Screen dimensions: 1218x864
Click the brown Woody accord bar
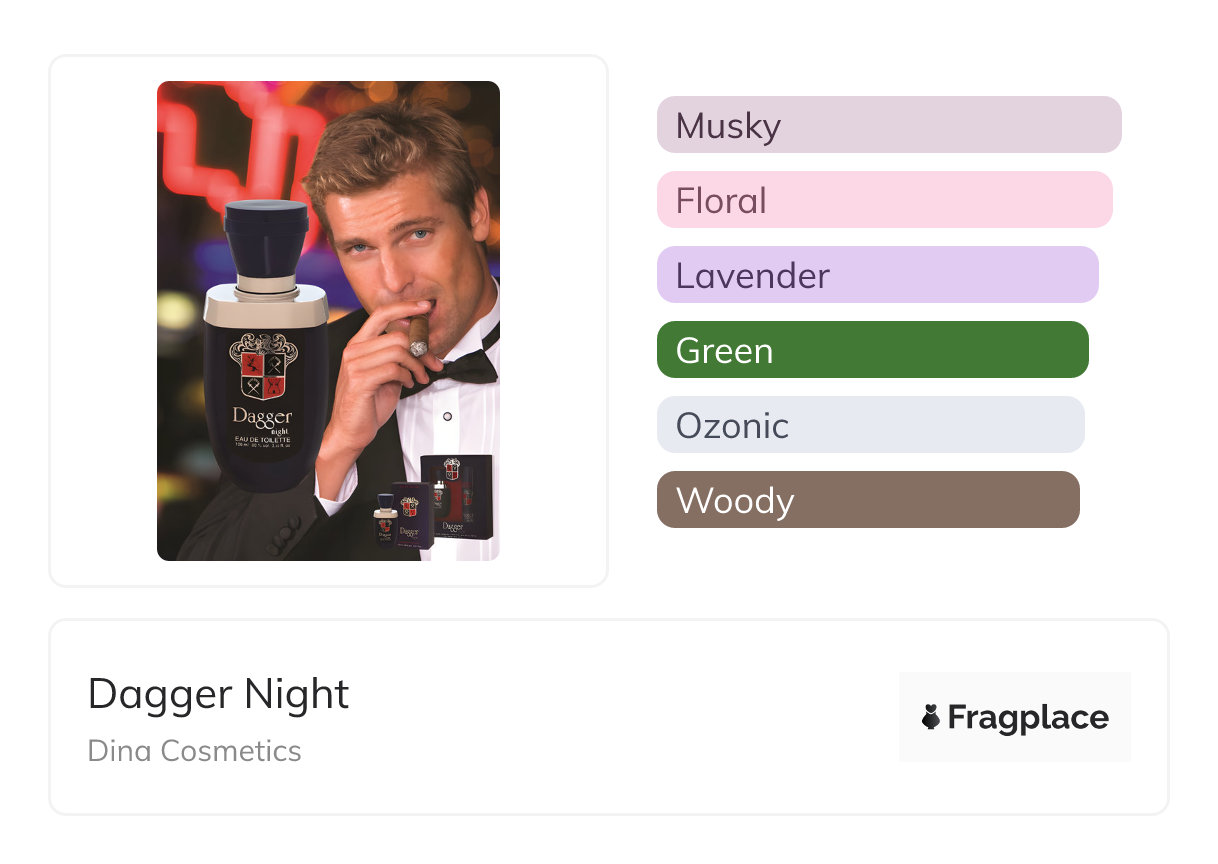[867, 500]
